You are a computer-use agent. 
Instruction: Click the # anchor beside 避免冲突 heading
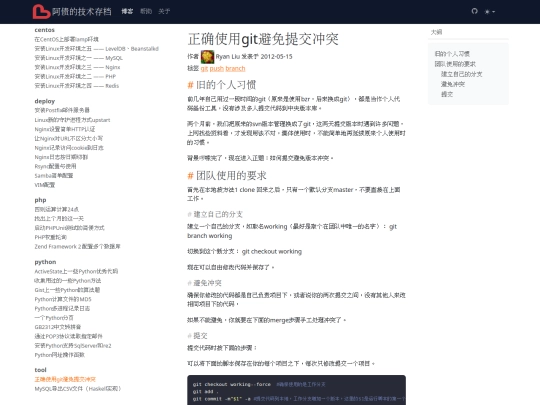(189, 283)
